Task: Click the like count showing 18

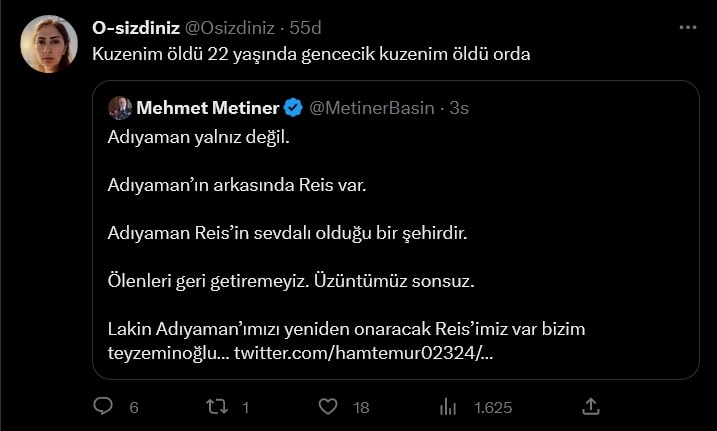Action: (x=361, y=407)
